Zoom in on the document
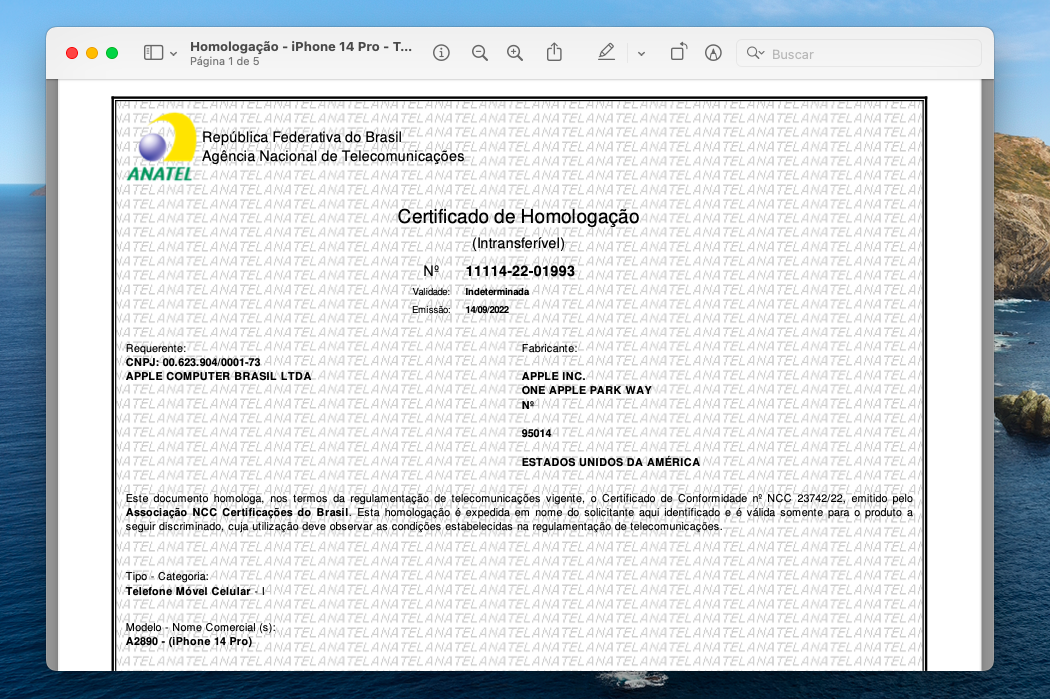Image resolution: width=1050 pixels, height=699 pixels. [515, 53]
